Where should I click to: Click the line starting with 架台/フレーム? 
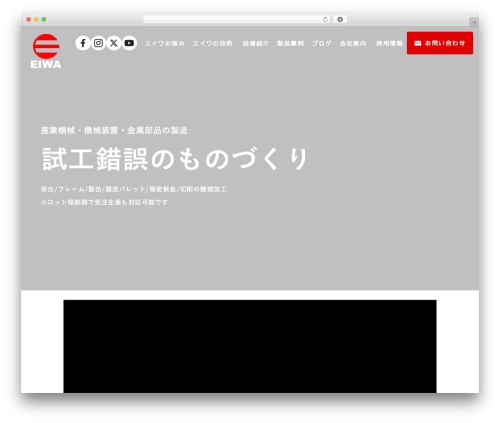click(x=134, y=189)
